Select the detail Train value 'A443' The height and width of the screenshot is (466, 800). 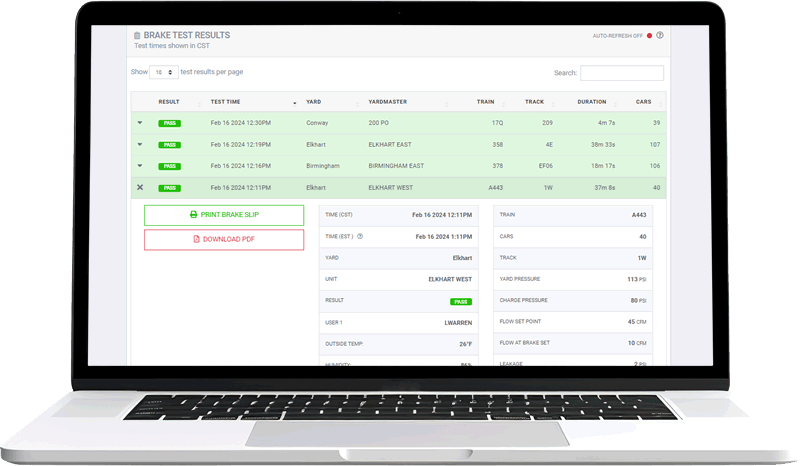639,215
